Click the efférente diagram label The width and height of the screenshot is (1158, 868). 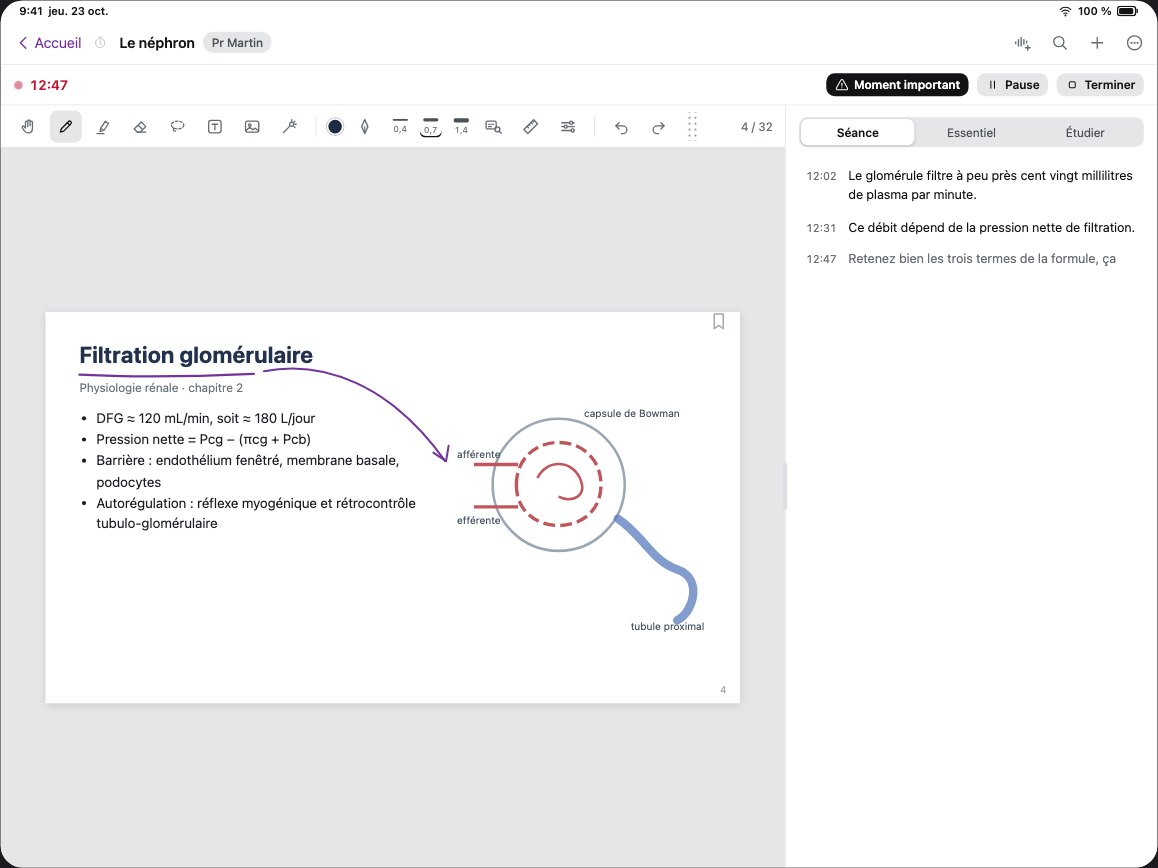click(479, 520)
